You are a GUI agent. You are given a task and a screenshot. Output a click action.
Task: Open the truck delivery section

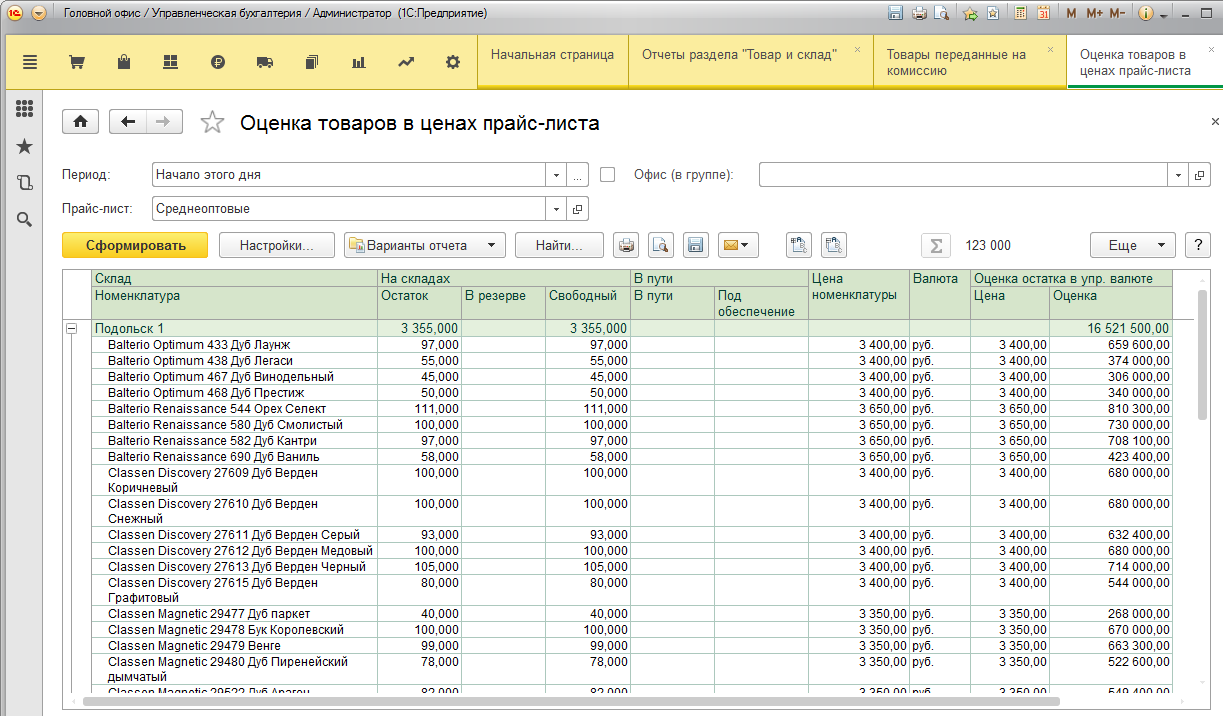(x=265, y=62)
